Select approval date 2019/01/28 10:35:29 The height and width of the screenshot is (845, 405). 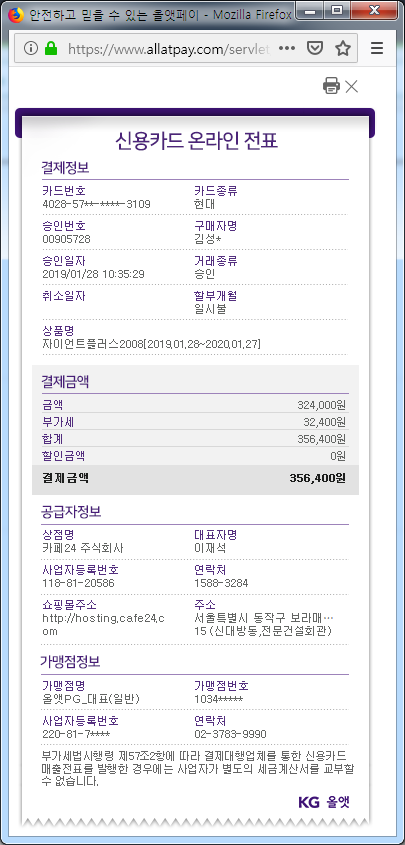(93, 274)
